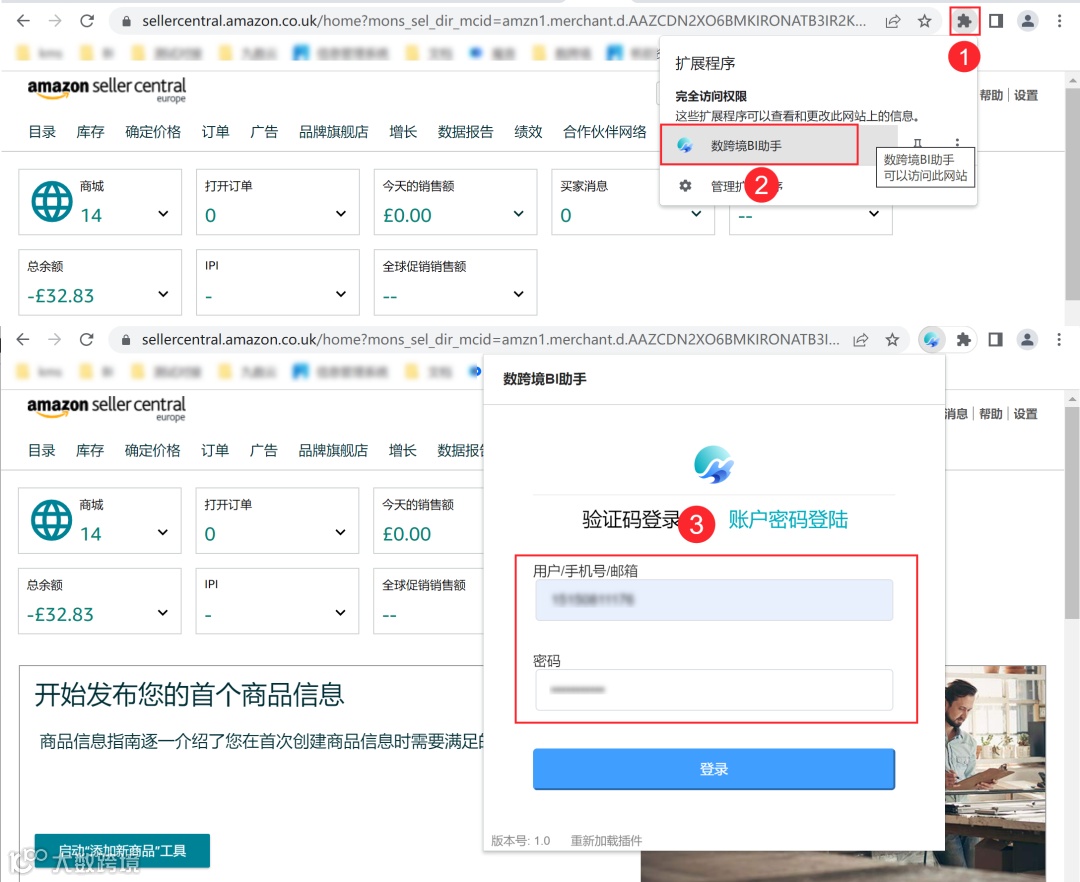Select the 订单 menu item
This screenshot has height=882, width=1080.
tap(215, 130)
